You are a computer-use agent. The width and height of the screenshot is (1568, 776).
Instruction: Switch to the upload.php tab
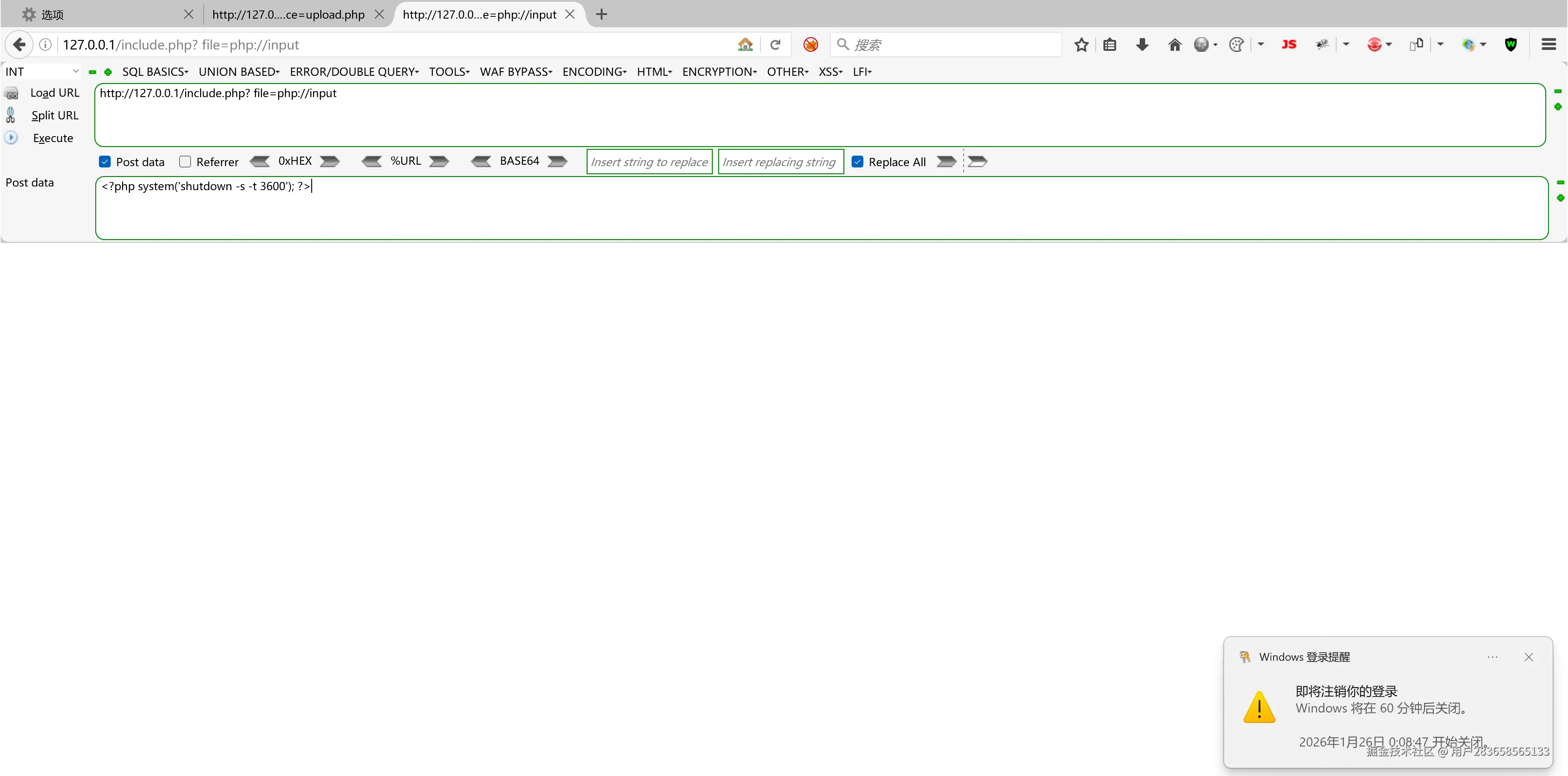click(289, 15)
